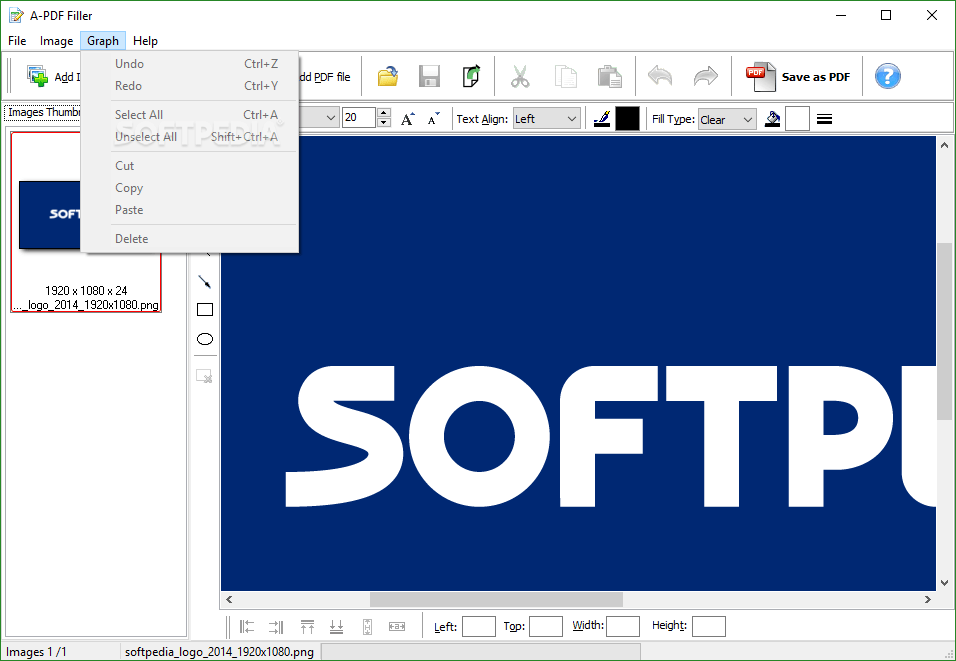This screenshot has width=956, height=661.
Task: Click the Width input field
Action: (x=623, y=626)
